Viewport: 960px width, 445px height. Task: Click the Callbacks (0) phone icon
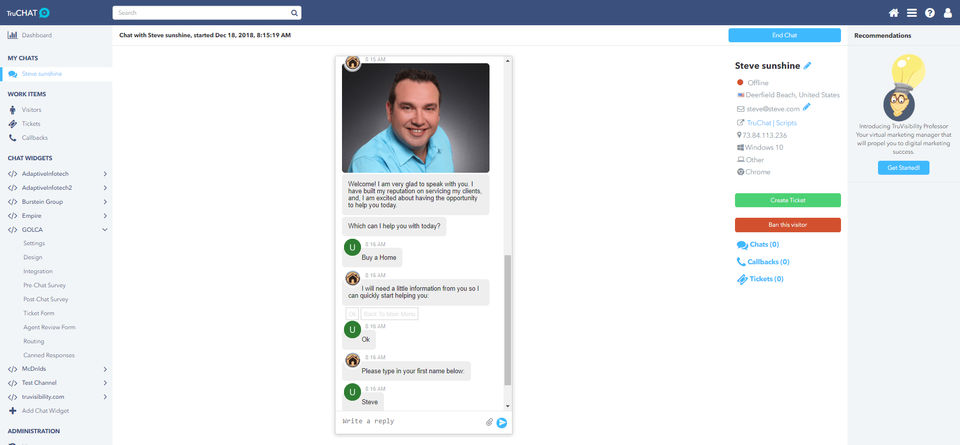pyautogui.click(x=741, y=262)
